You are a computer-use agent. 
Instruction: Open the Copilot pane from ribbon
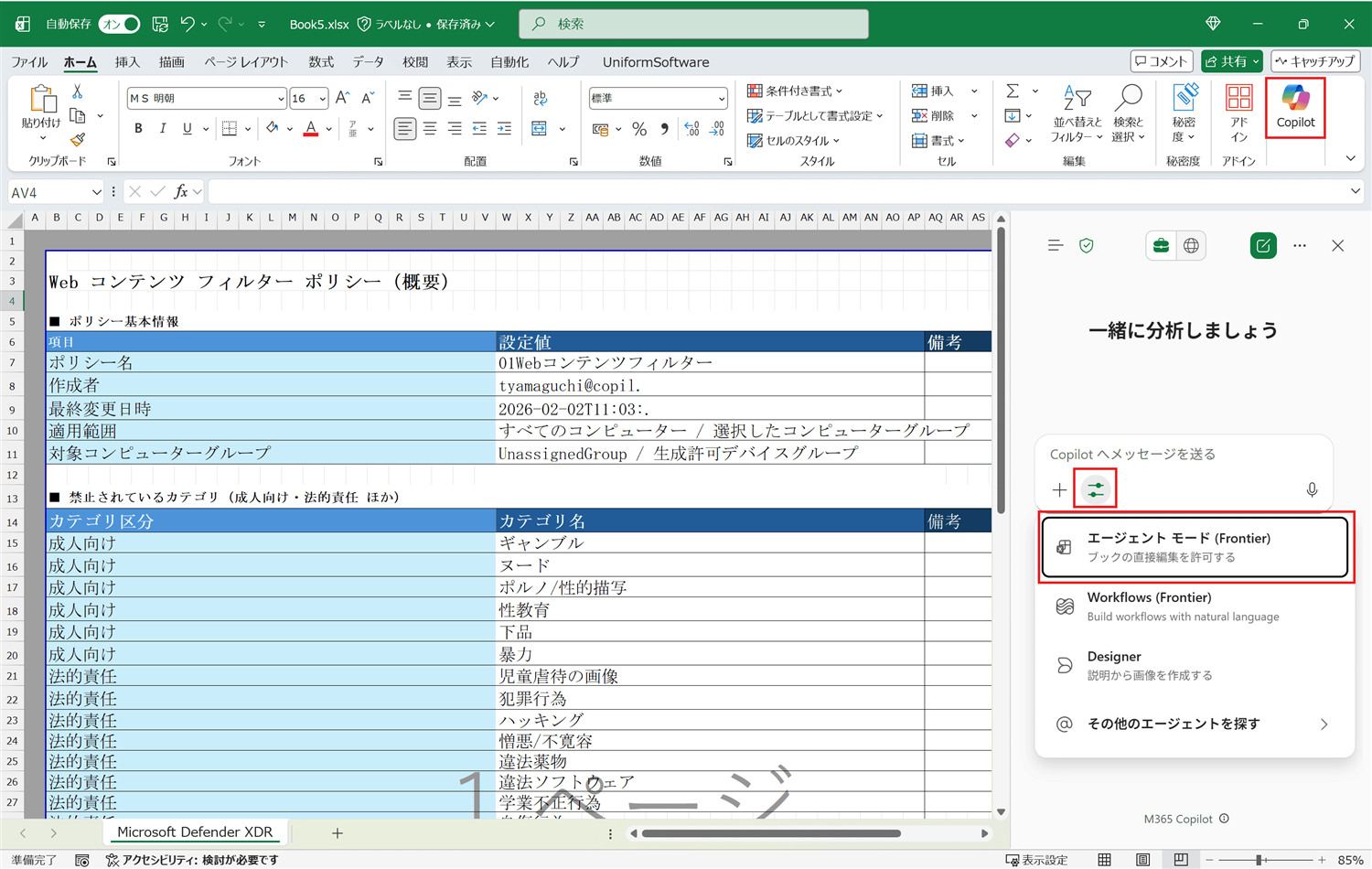tap(1295, 107)
